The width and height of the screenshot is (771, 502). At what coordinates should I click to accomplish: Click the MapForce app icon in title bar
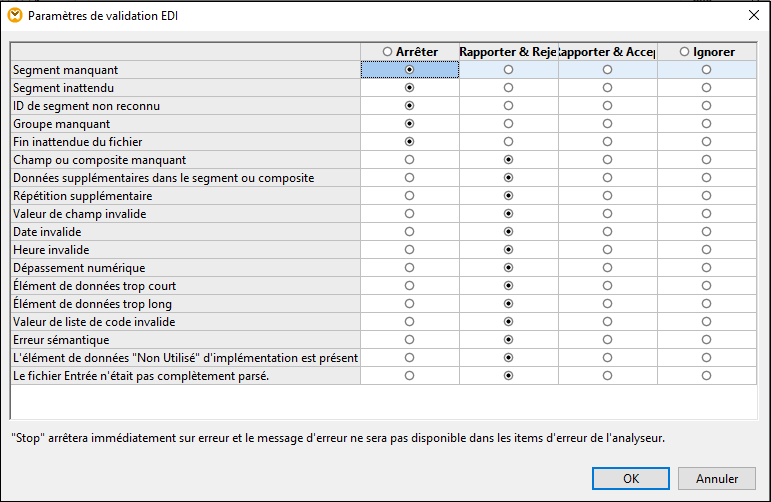[x=15, y=16]
